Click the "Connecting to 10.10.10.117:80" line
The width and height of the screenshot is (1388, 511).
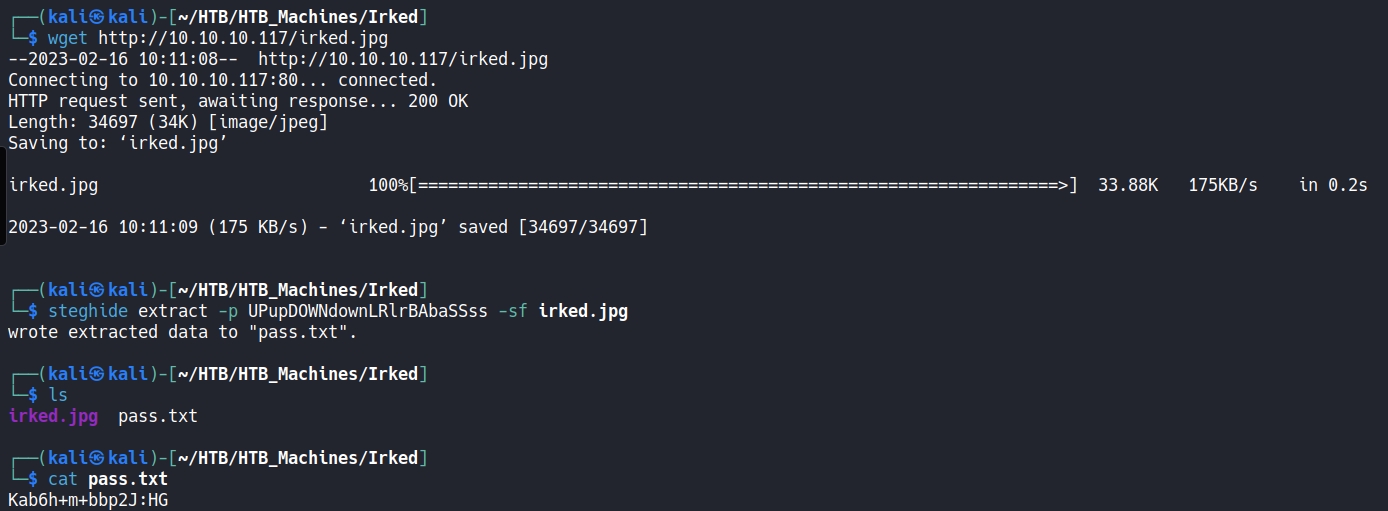222,80
